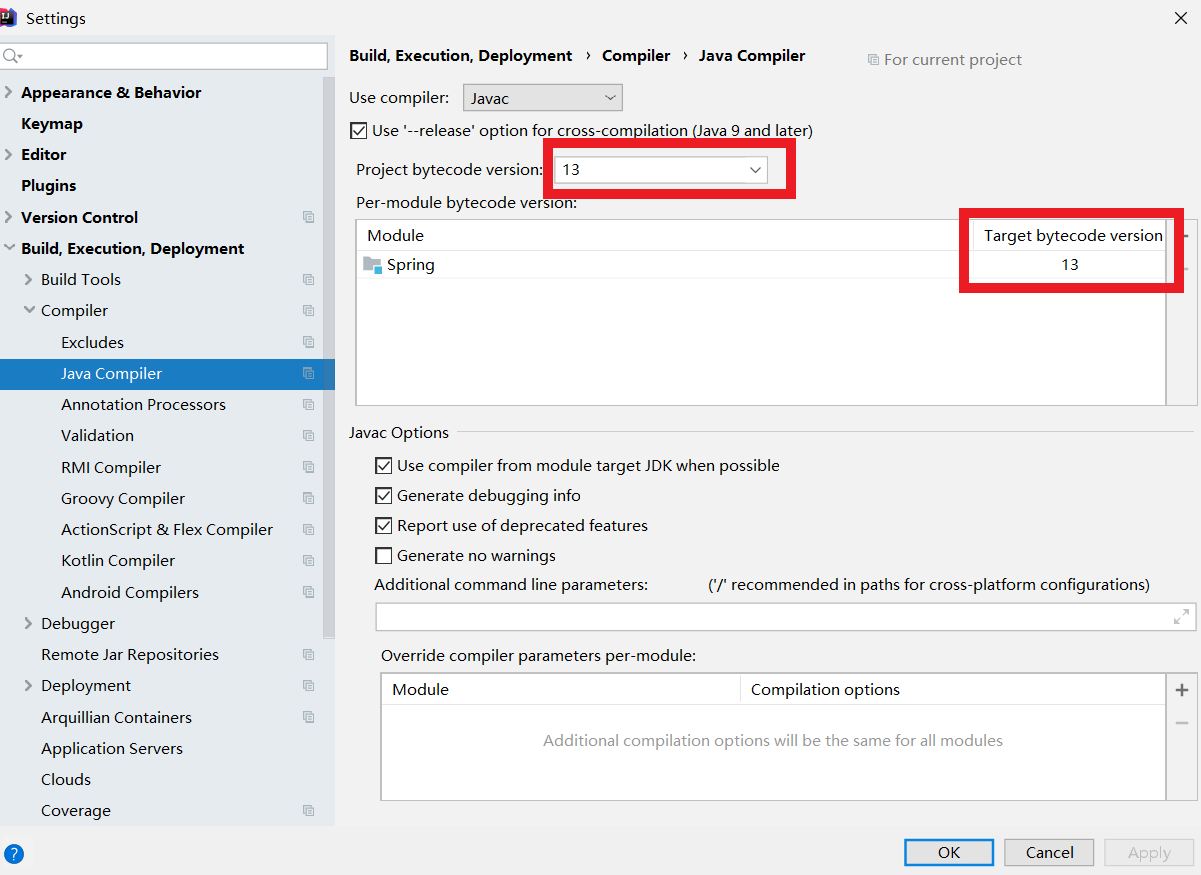Click Spring module target bytecode version cell
1201x875 pixels.
[1070, 265]
